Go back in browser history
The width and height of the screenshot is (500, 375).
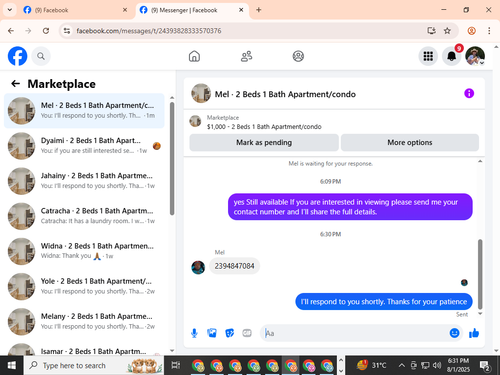pyautogui.click(x=11, y=31)
